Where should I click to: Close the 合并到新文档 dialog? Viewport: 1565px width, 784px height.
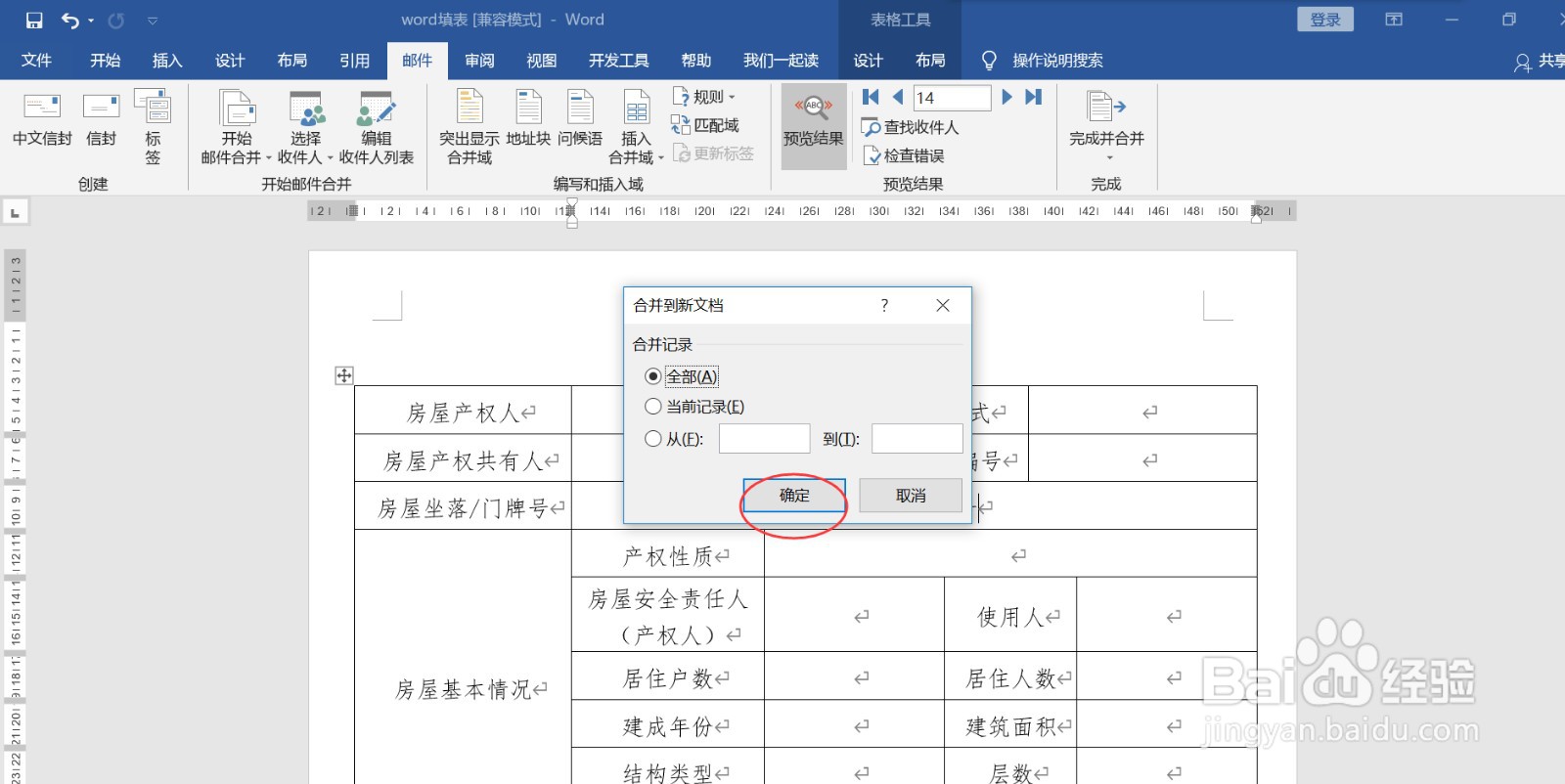point(943,305)
